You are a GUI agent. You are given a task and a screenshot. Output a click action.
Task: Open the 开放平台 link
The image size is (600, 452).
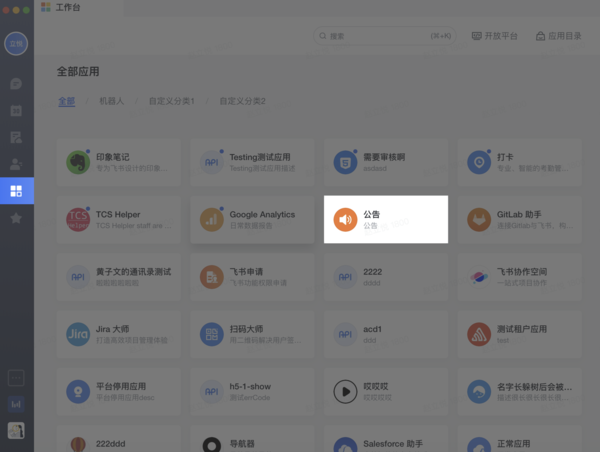(x=494, y=36)
